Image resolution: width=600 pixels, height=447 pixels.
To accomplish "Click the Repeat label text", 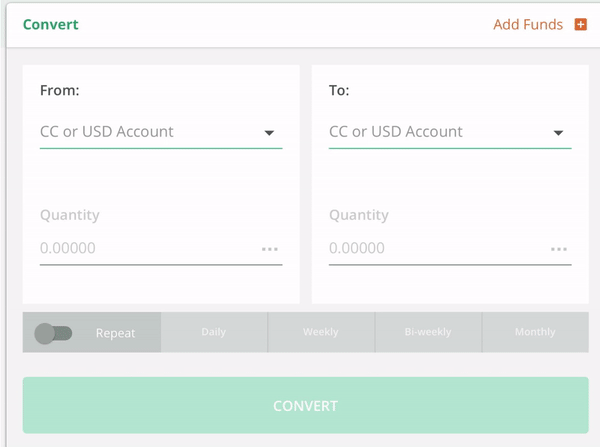I will (x=115, y=333).
